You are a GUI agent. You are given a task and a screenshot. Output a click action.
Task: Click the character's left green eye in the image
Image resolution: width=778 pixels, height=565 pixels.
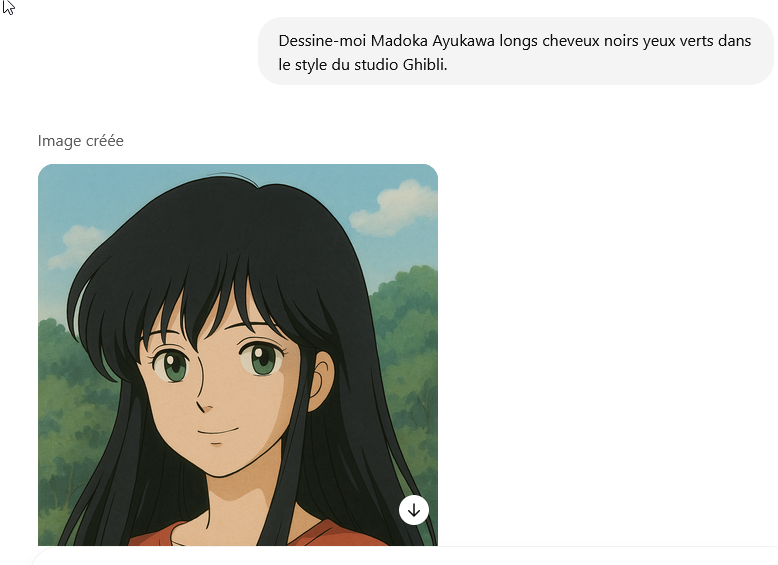click(x=170, y=364)
